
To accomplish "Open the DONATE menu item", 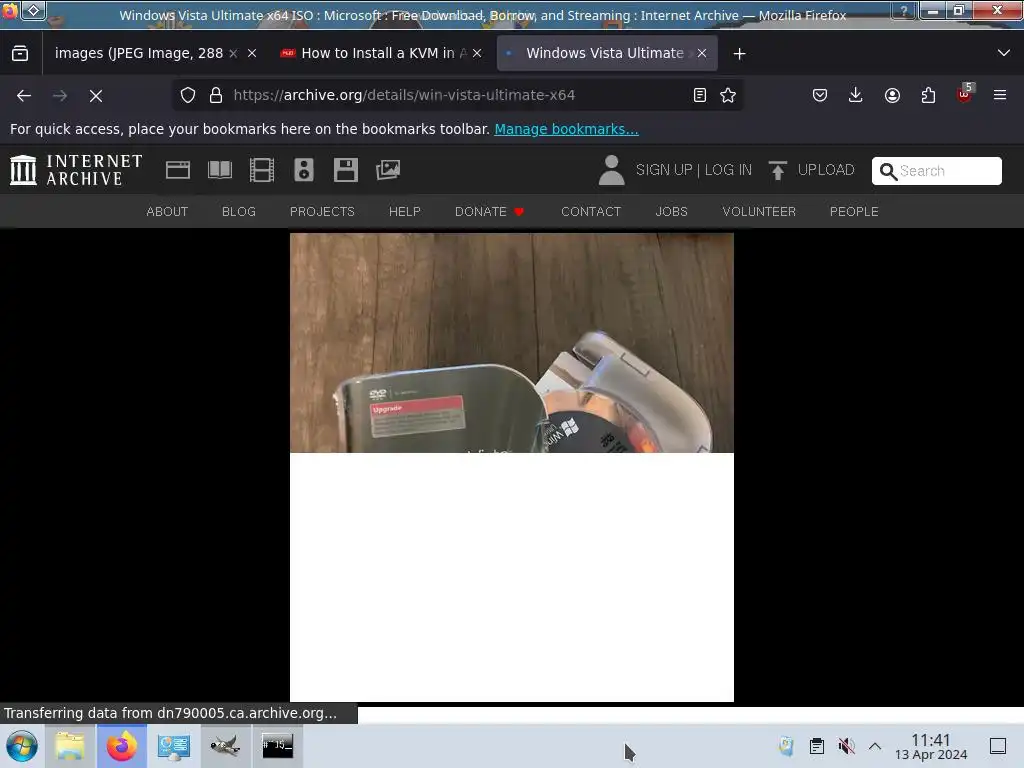I will 489,212.
